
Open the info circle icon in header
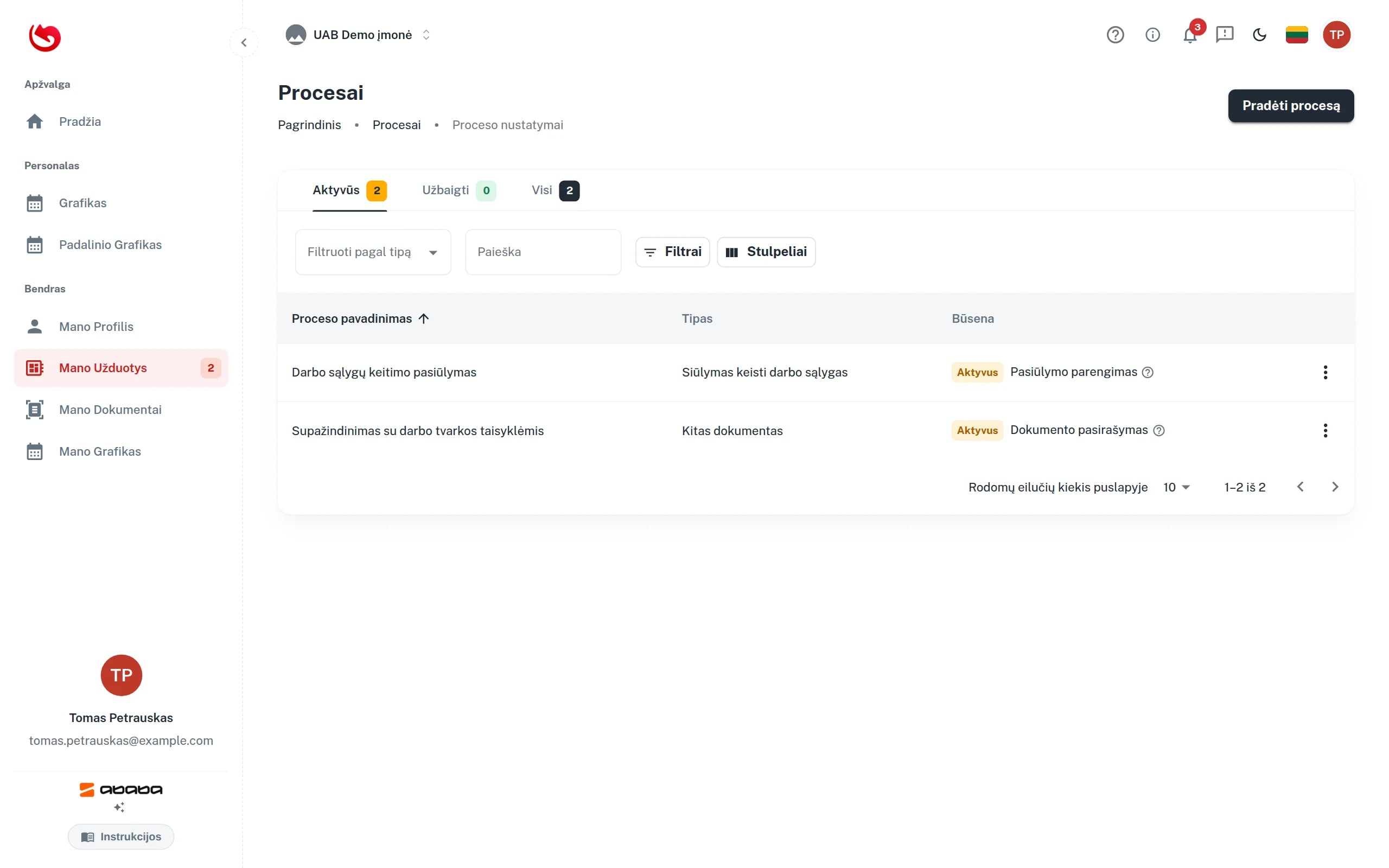[x=1152, y=35]
